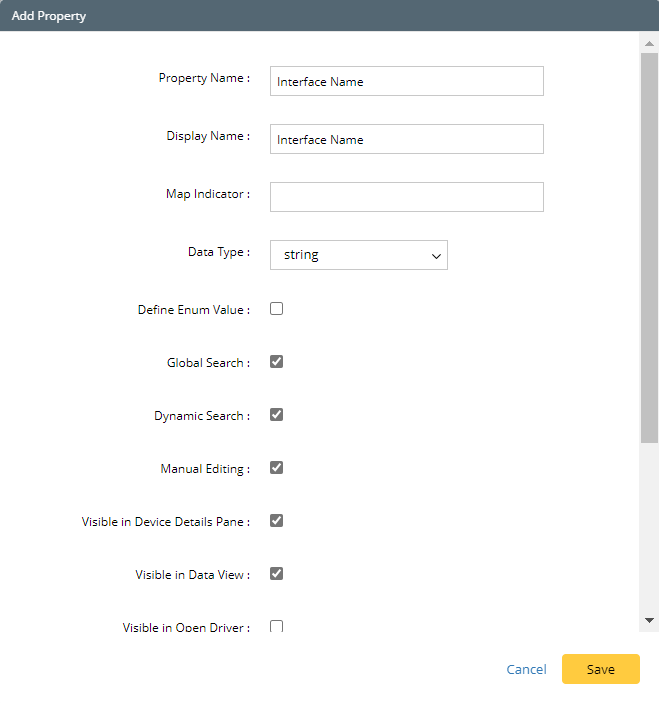
Task: Click the Cancel link
Action: coord(526,670)
